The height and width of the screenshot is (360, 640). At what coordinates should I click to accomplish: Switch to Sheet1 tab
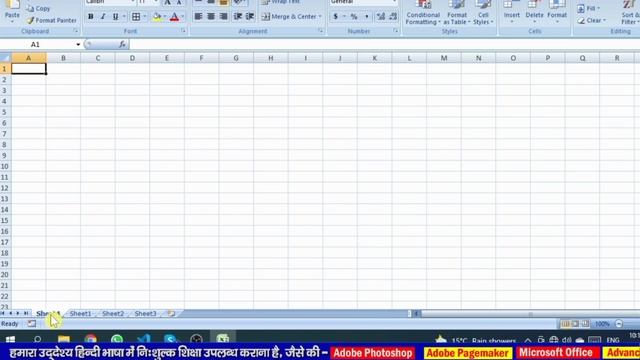(80, 314)
